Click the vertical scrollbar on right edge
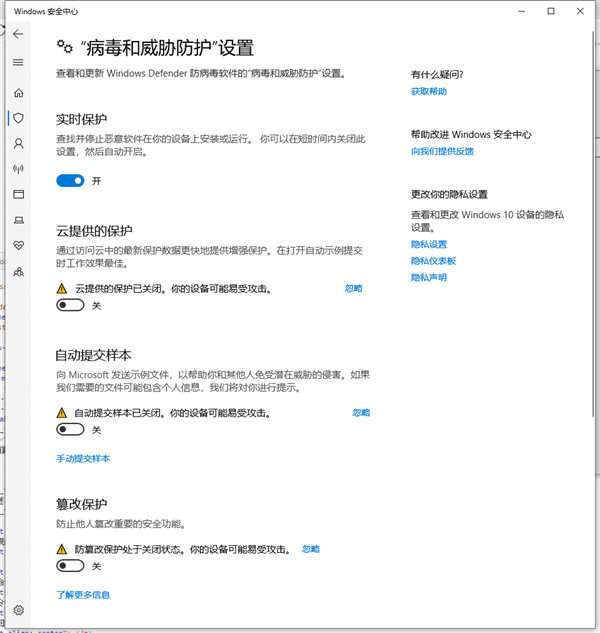Viewport: 600px width, 633px height. click(x=593, y=224)
